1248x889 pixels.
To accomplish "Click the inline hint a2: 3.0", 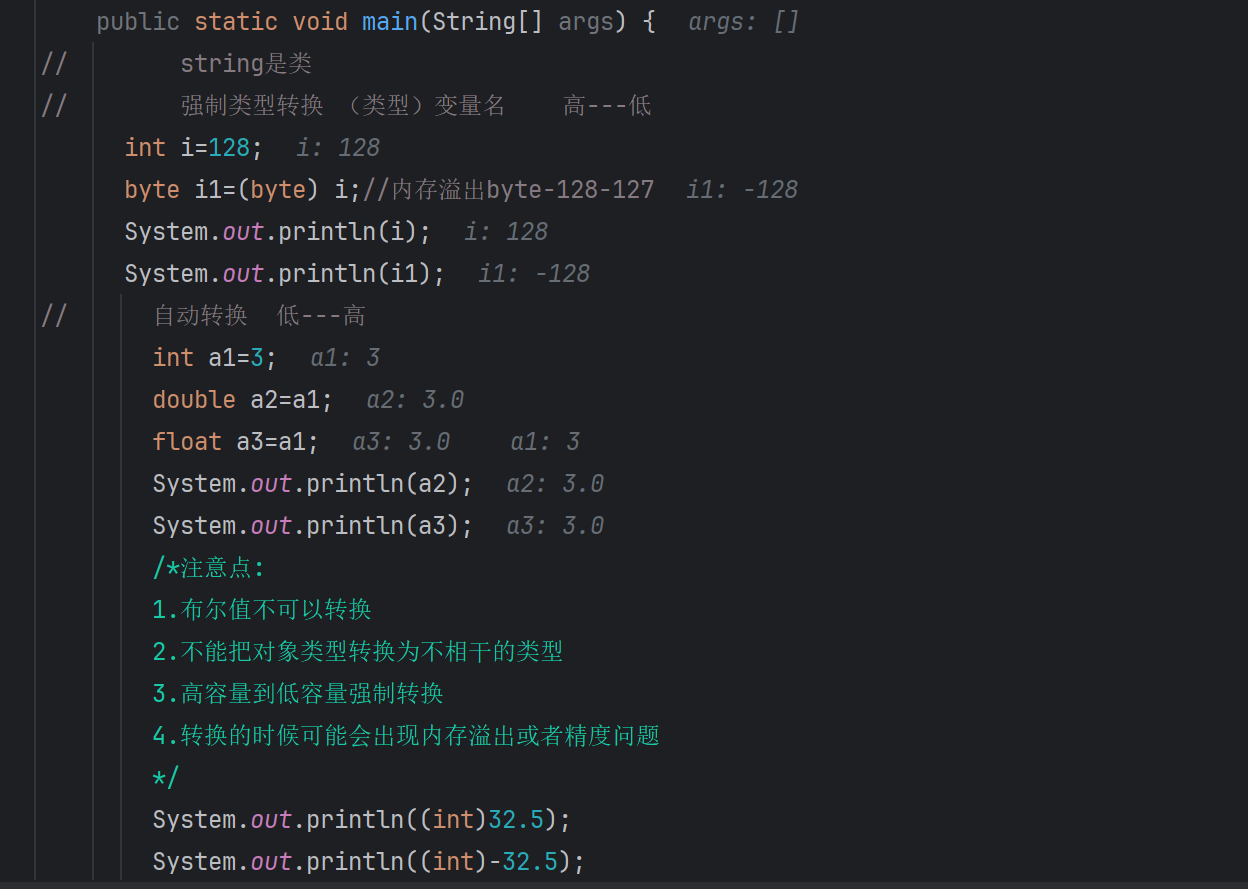I will point(413,398).
